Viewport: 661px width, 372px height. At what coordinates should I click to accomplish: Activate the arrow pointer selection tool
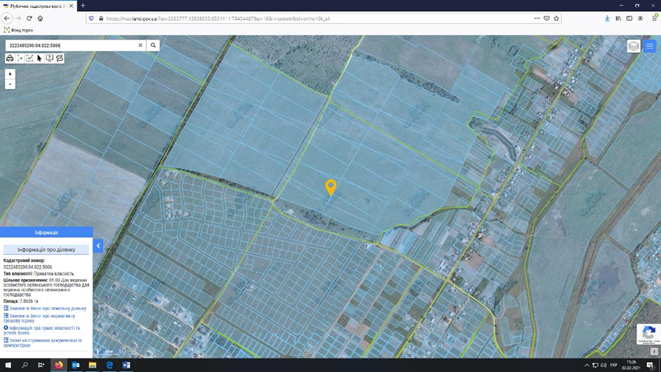click(39, 58)
